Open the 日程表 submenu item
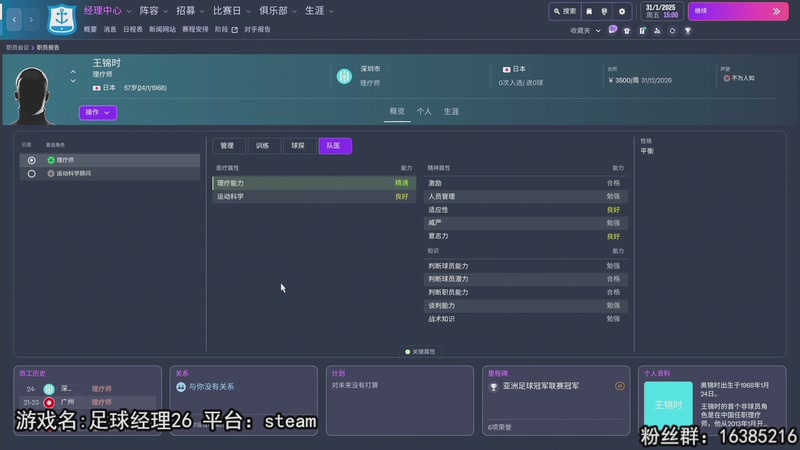 pos(133,30)
